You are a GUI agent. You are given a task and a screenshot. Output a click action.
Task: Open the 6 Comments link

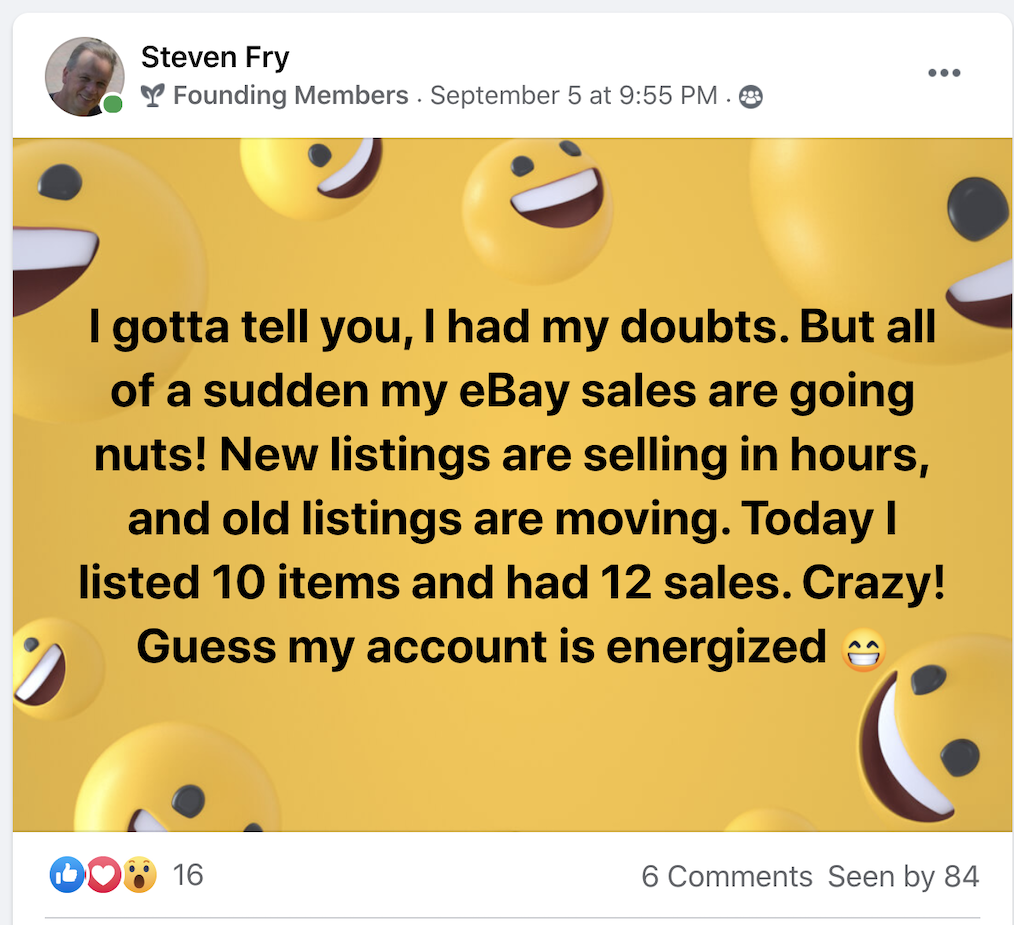tap(727, 877)
